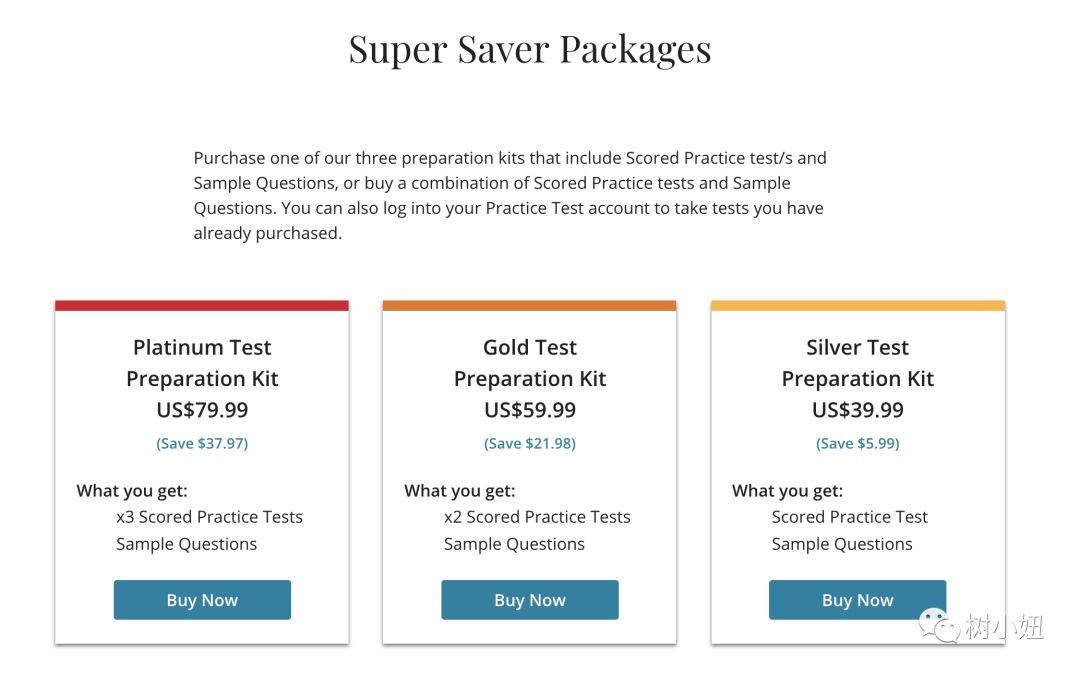The image size is (1080, 675).
Task: Click the orange bar above Gold card
Action: point(530,306)
